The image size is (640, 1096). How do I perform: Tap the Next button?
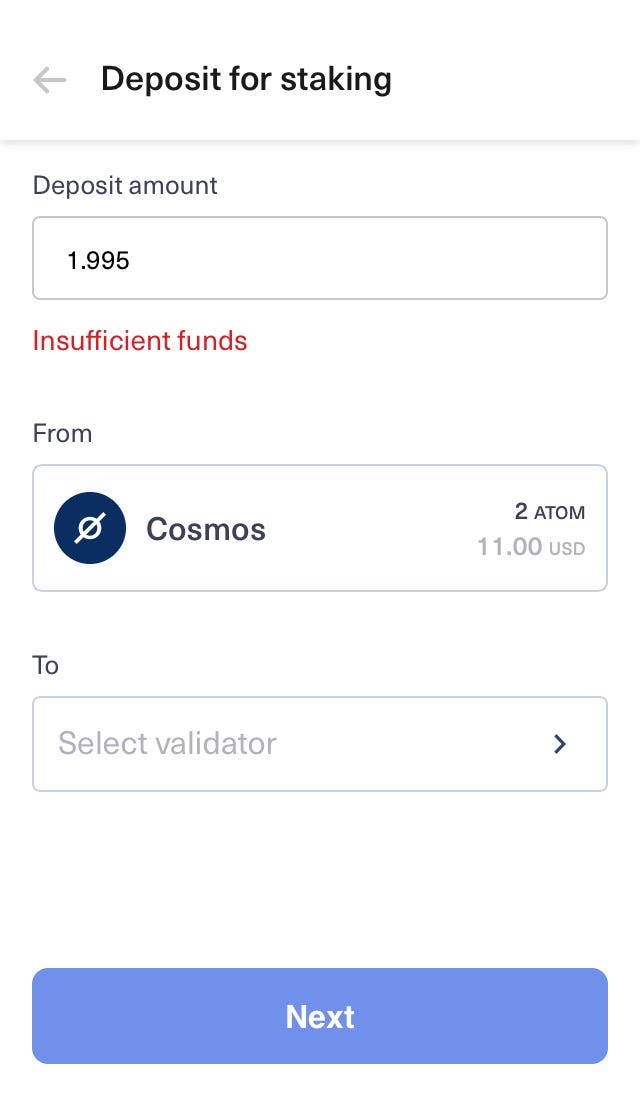(320, 1016)
